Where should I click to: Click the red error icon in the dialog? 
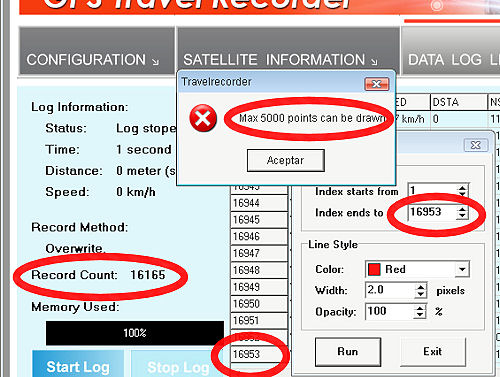click(x=203, y=118)
